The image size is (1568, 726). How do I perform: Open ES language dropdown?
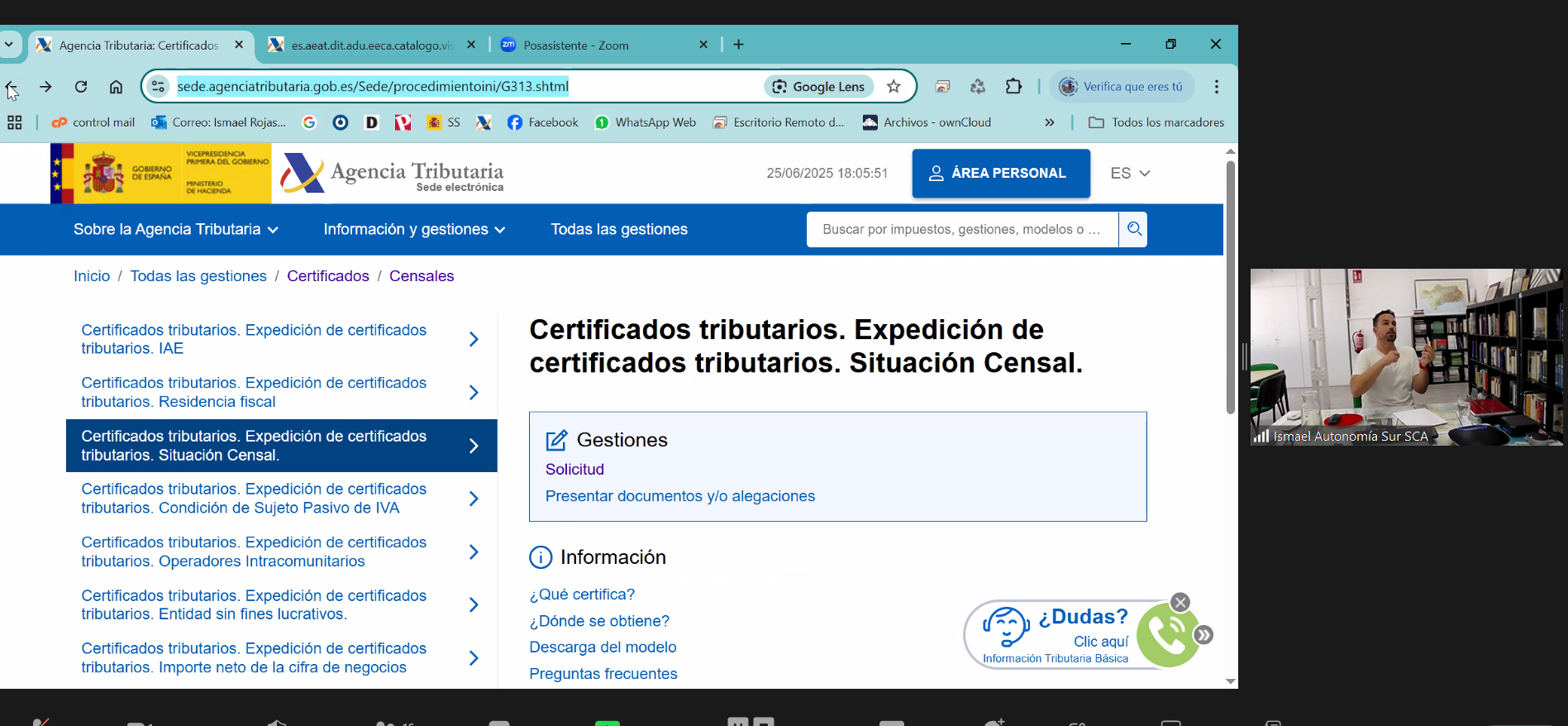[x=1130, y=173]
